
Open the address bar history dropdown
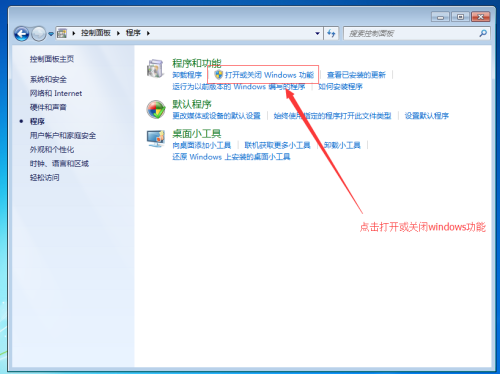pyautogui.click(x=317, y=33)
